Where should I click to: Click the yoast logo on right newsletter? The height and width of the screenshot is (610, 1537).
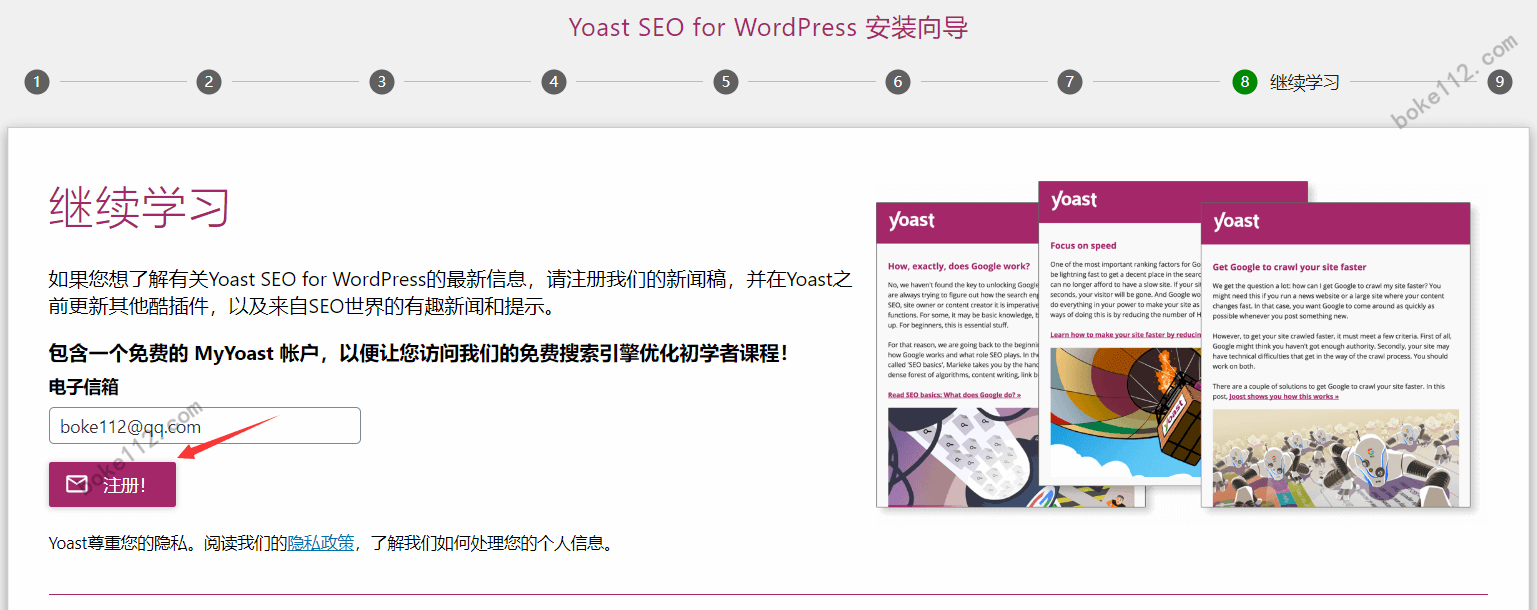[1236, 222]
